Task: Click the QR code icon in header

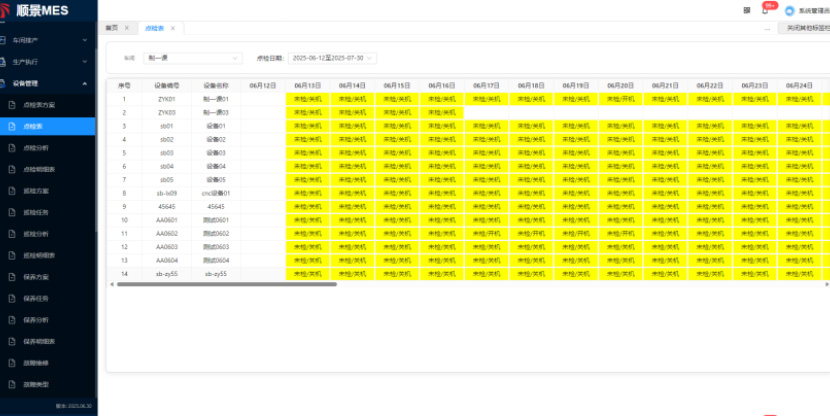Action: tap(747, 10)
